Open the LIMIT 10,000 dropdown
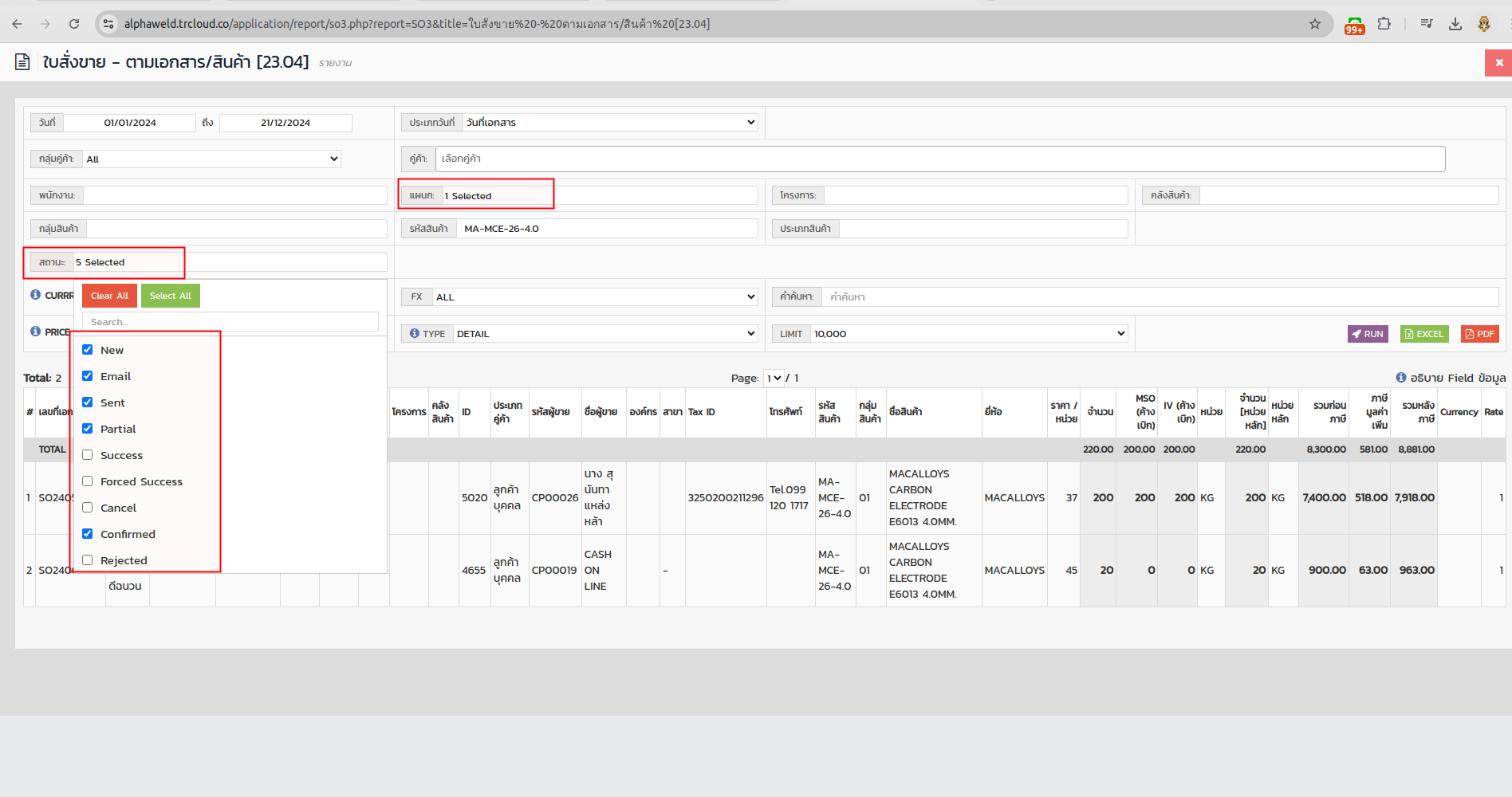 tap(969, 333)
